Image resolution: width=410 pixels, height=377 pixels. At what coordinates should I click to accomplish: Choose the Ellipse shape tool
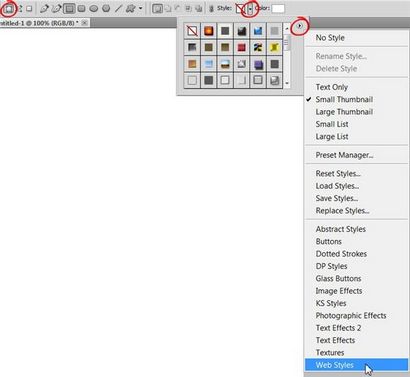(x=94, y=9)
